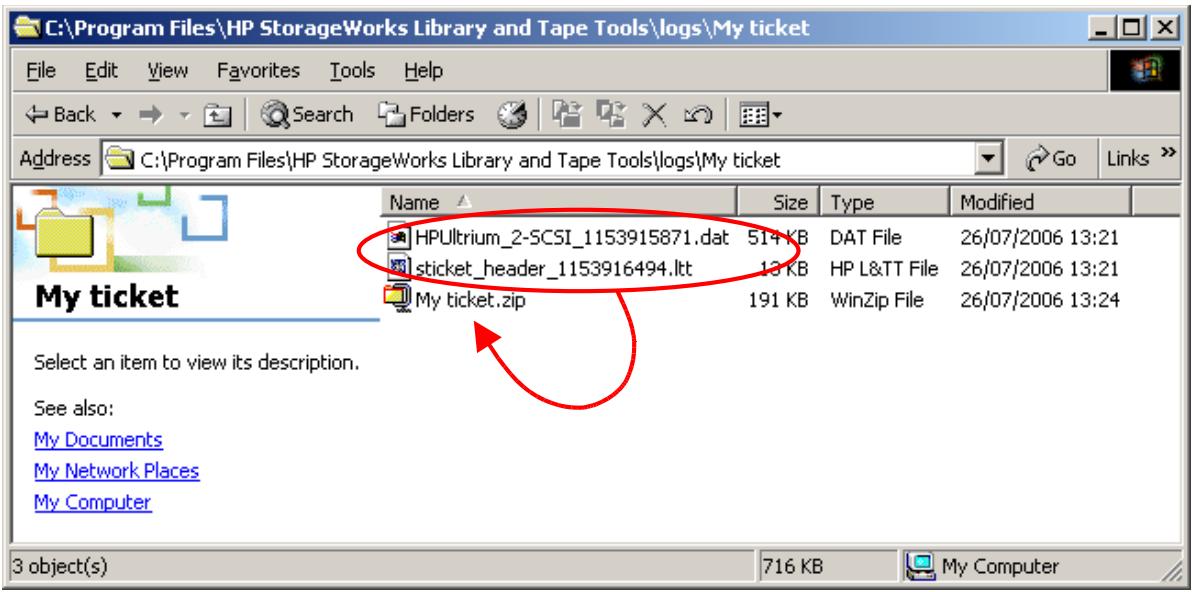The height and width of the screenshot is (592, 1192).
Task: Click the 3 object(s) status text
Action: coord(59,567)
